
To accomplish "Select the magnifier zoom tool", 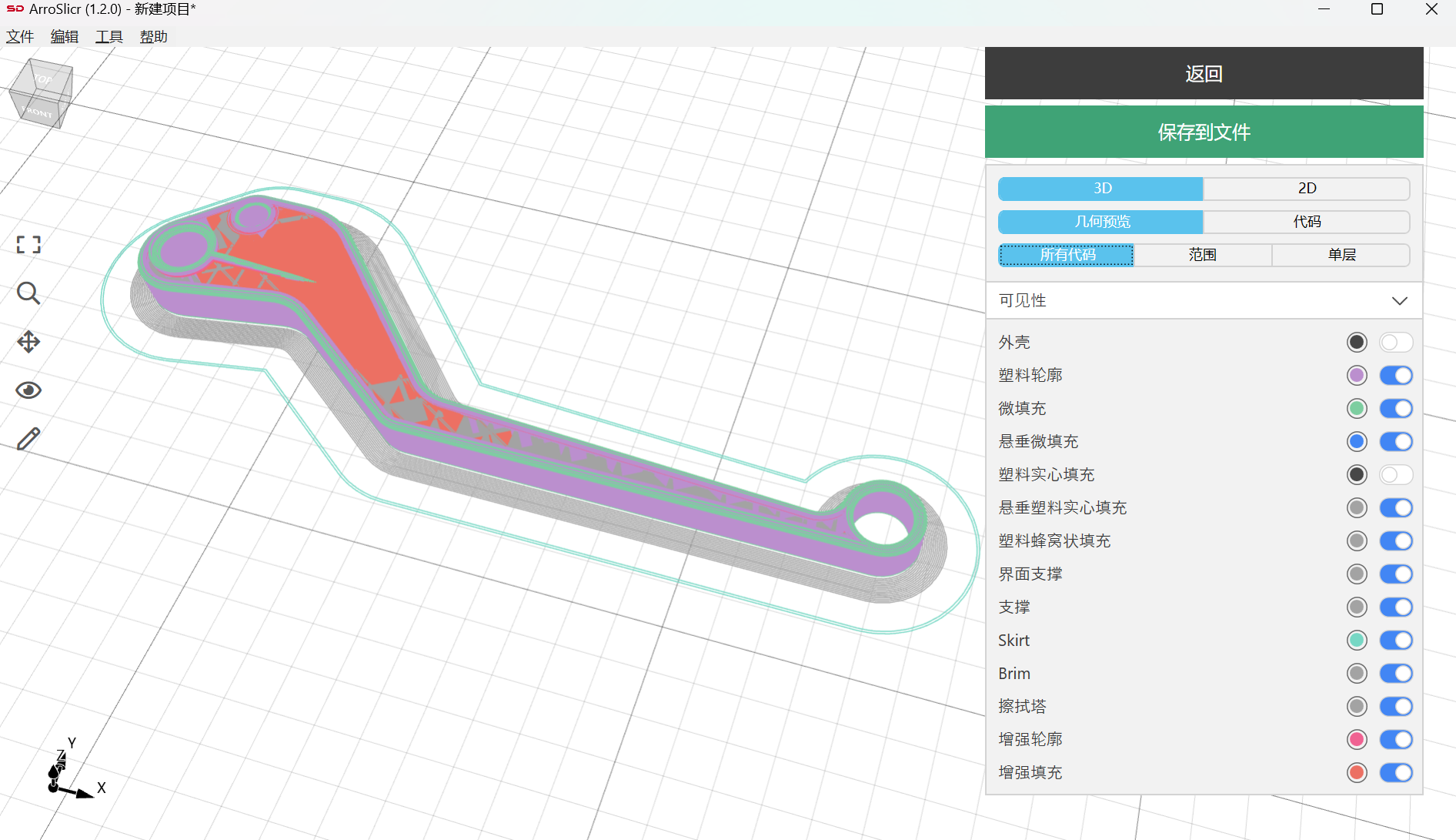I will (28, 293).
